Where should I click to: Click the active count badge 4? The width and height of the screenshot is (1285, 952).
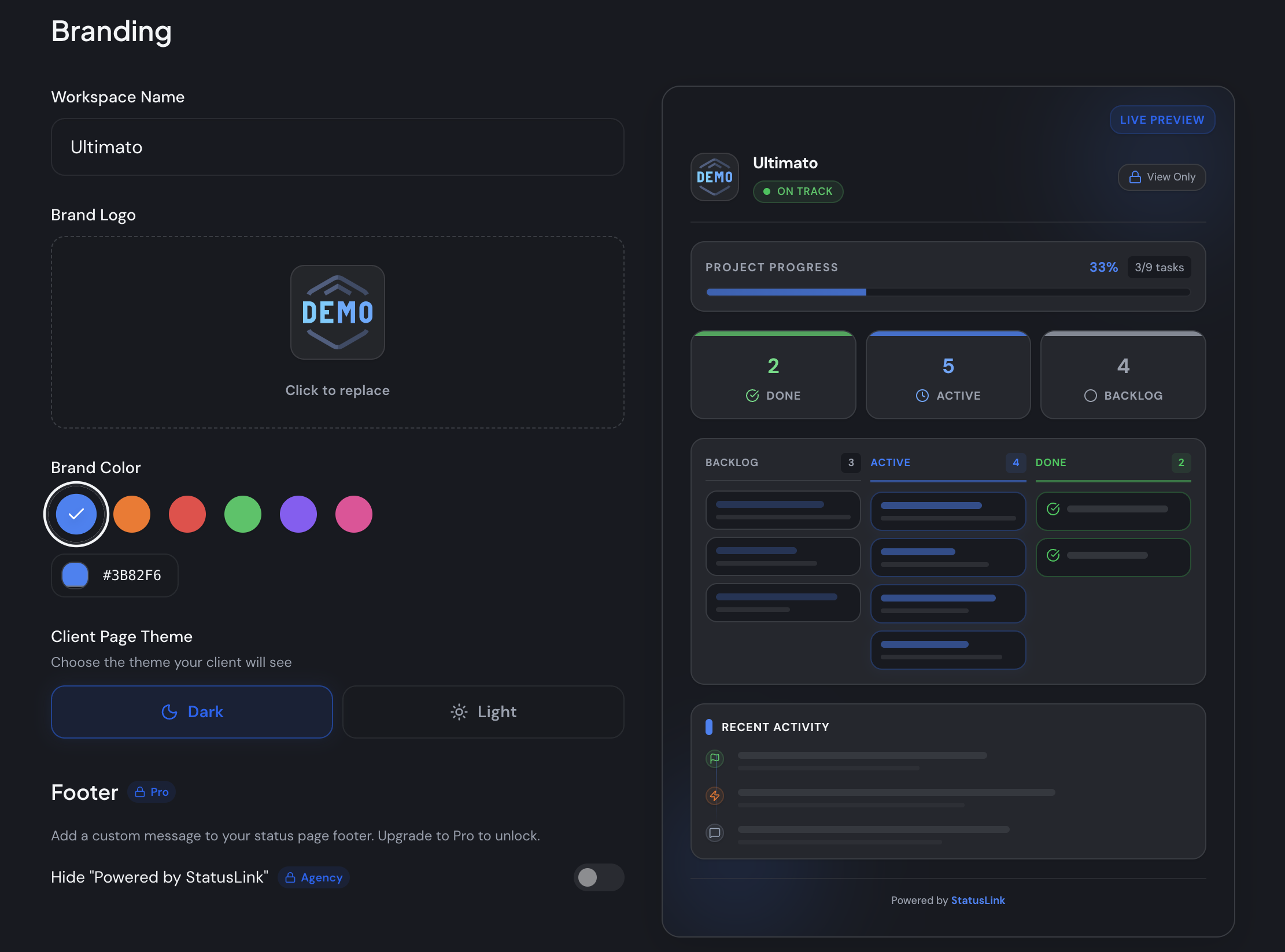pyautogui.click(x=1016, y=463)
